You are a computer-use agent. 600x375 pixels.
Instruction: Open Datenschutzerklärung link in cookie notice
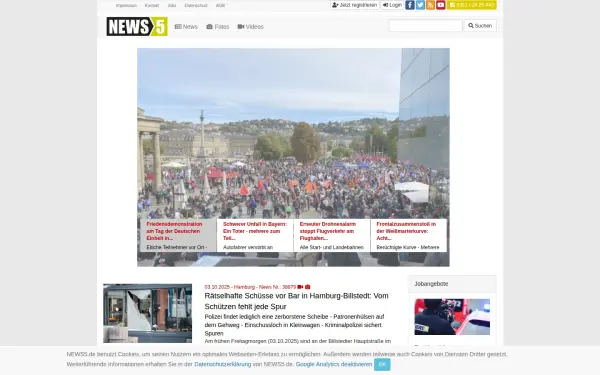[223, 364]
